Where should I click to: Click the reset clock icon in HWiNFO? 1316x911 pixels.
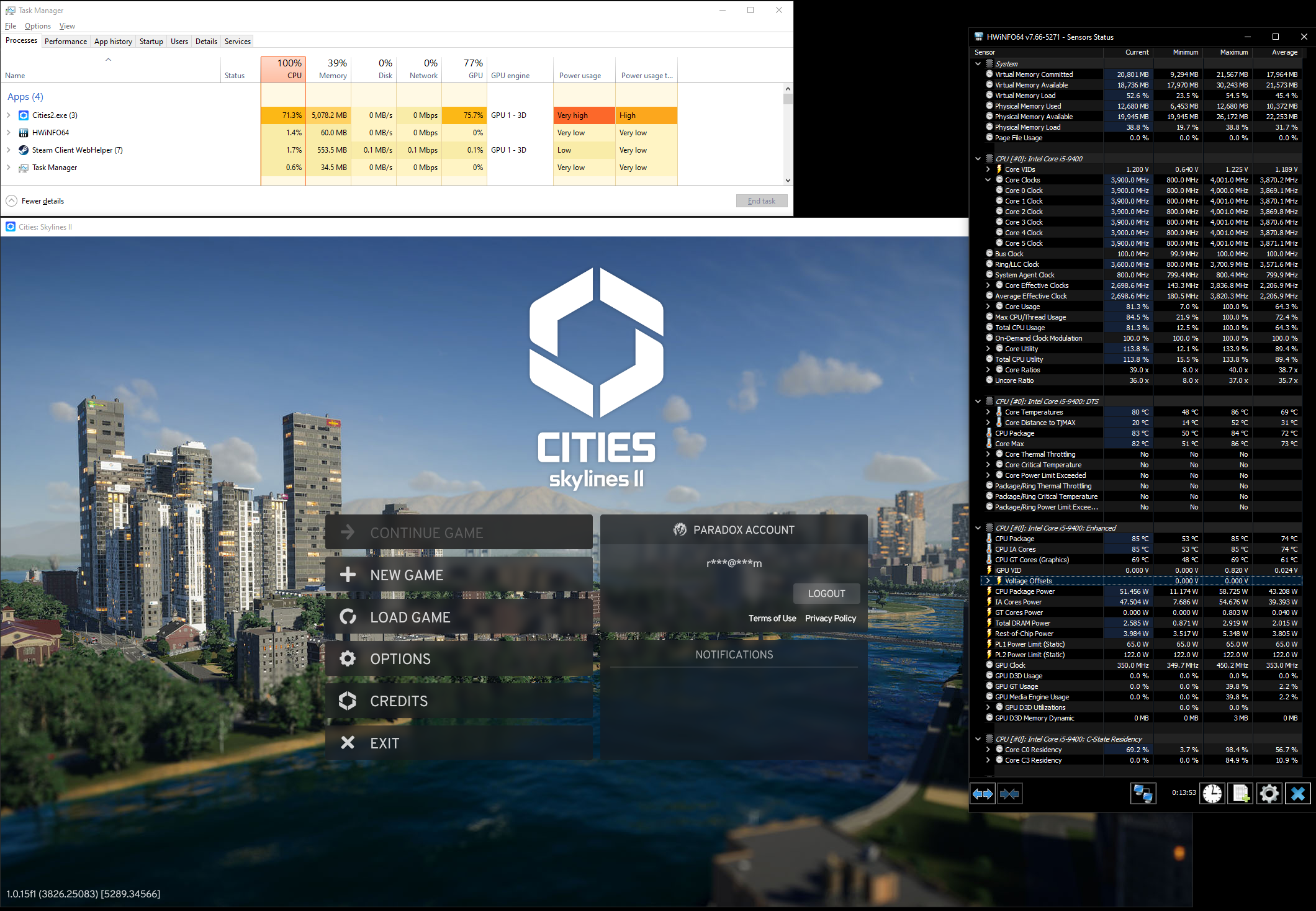(1212, 794)
